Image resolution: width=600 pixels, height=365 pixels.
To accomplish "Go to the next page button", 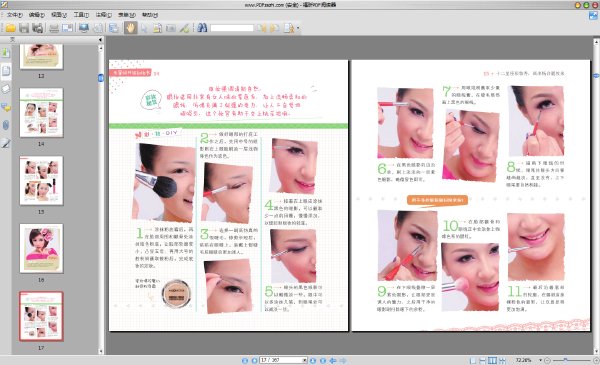I will [313, 360].
